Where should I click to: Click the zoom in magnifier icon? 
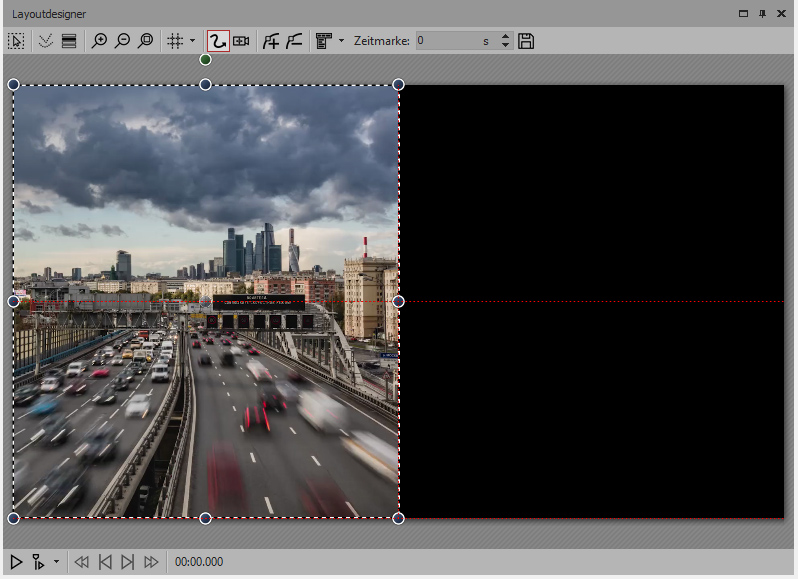click(x=99, y=41)
